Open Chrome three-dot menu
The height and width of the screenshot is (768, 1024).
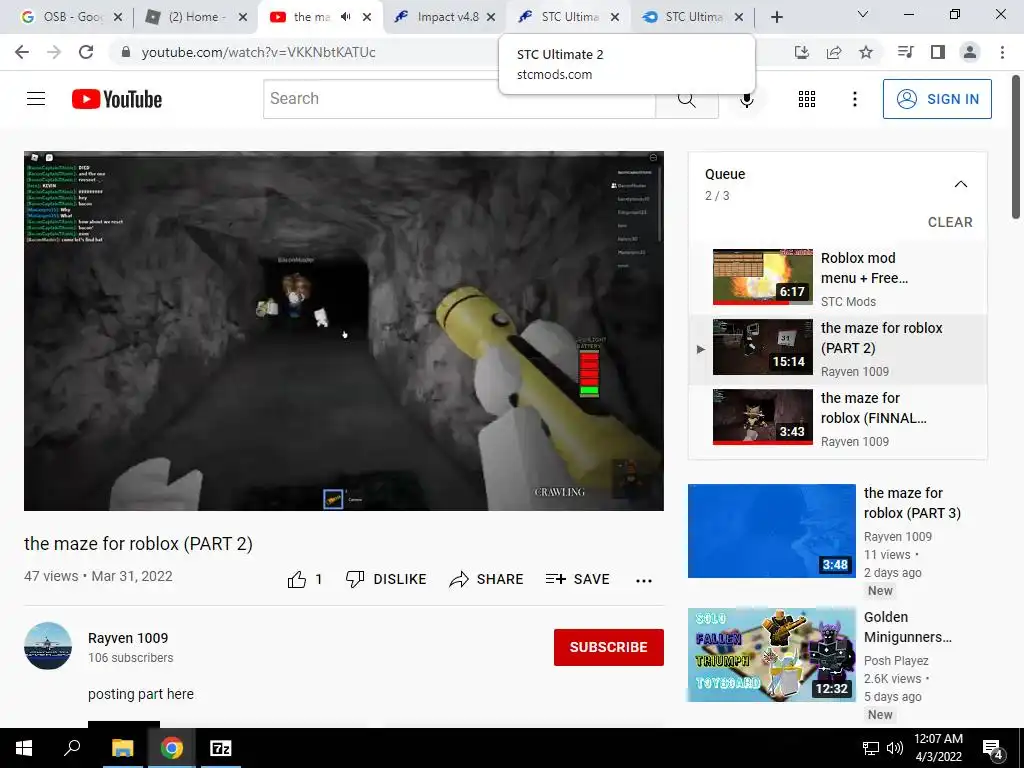1002,52
